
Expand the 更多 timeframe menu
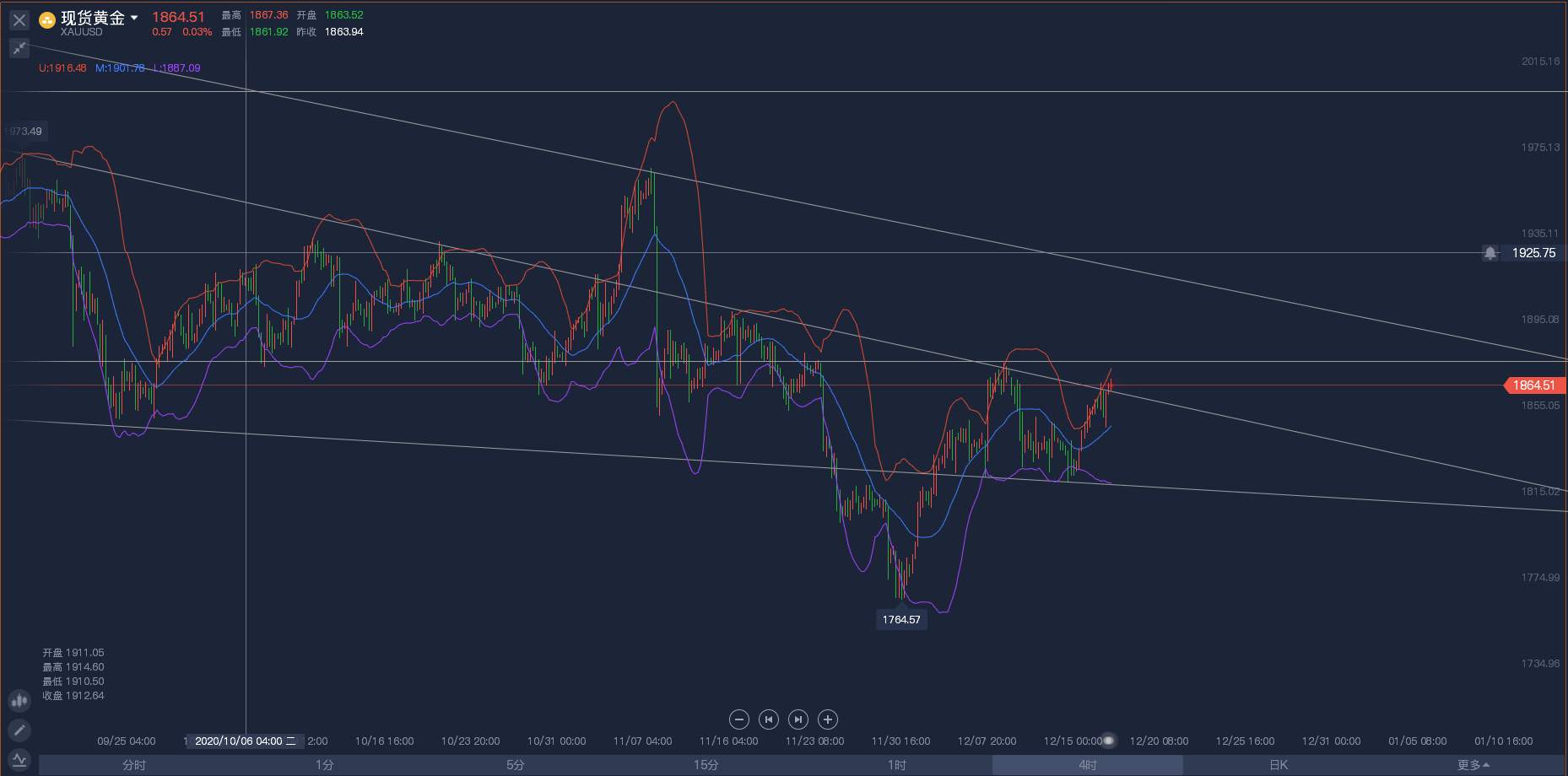pyautogui.click(x=1473, y=765)
